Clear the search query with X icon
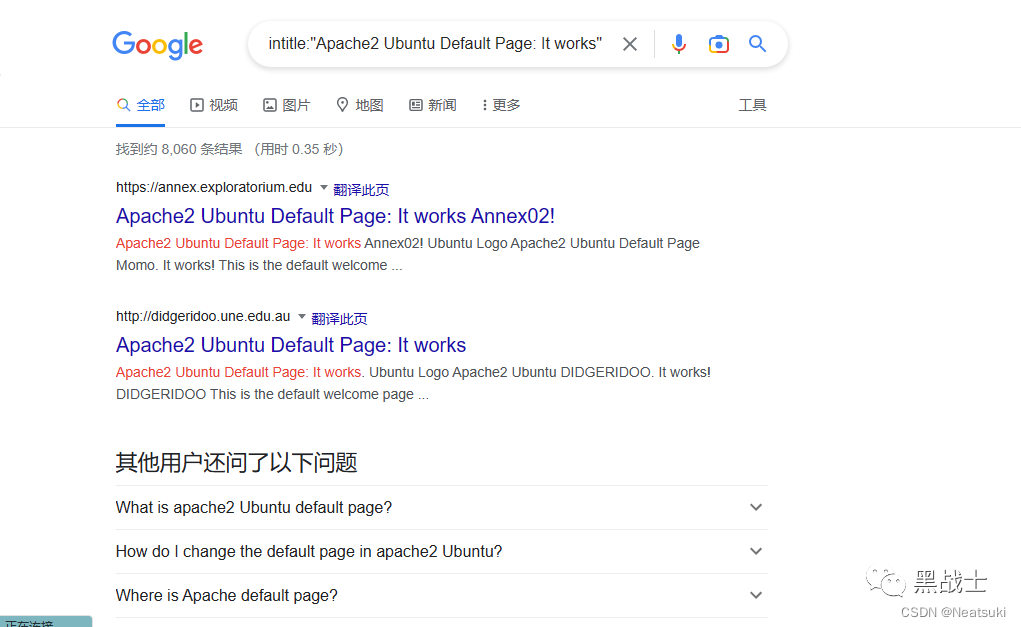The width and height of the screenshot is (1021, 627). [630, 44]
